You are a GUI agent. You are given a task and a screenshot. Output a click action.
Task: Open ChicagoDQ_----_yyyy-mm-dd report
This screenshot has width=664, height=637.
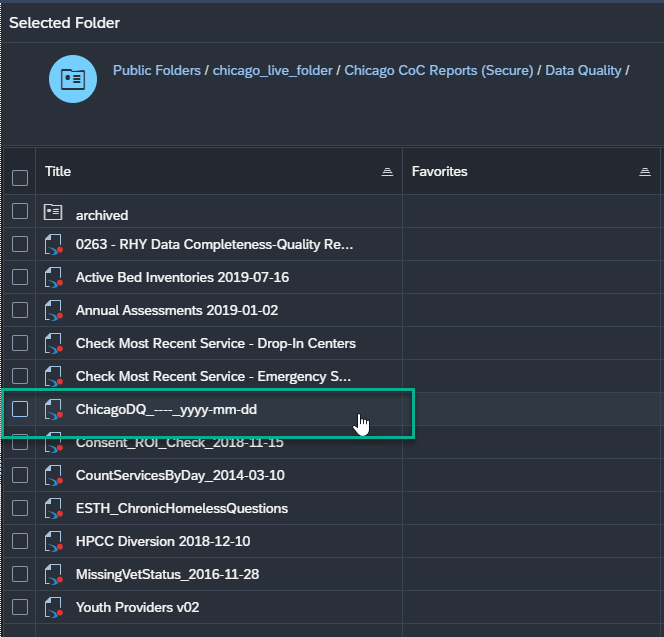coord(166,410)
